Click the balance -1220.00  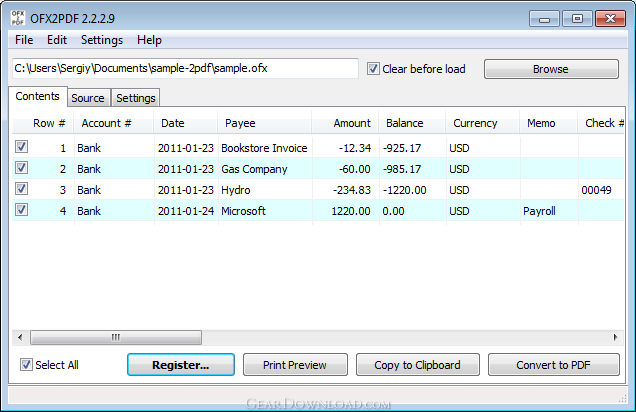404,190
